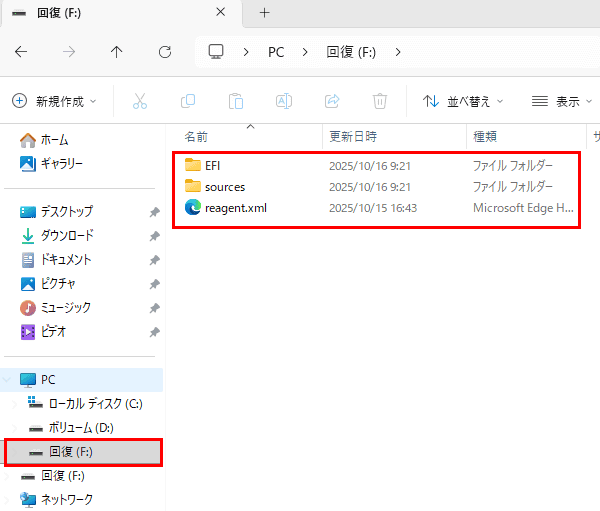Click the monitor icon in address bar

tap(216, 52)
